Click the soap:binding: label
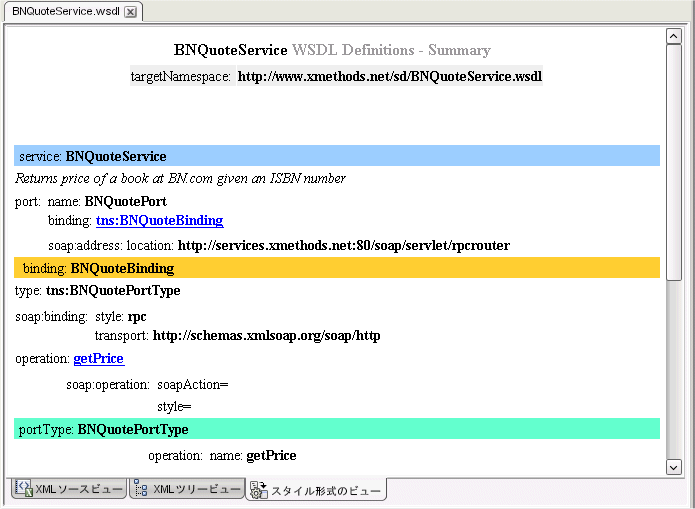 [x=51, y=317]
